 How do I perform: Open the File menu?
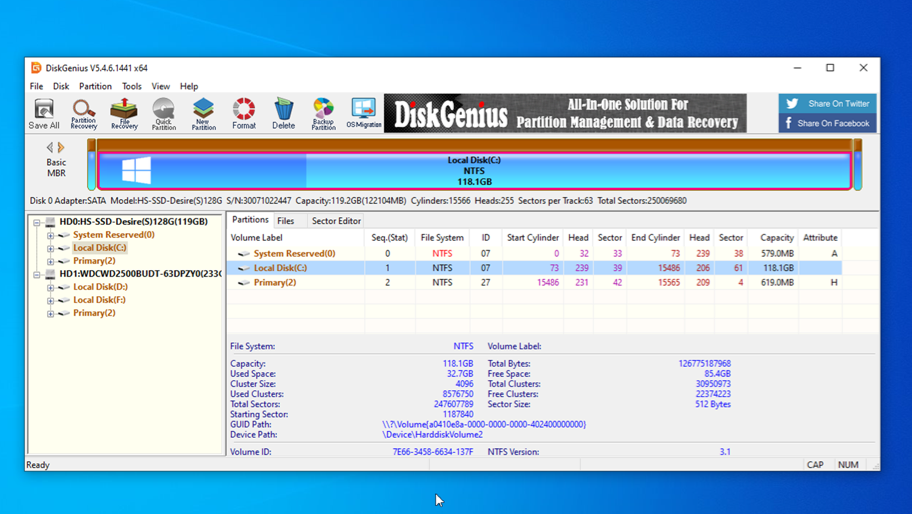click(x=36, y=86)
